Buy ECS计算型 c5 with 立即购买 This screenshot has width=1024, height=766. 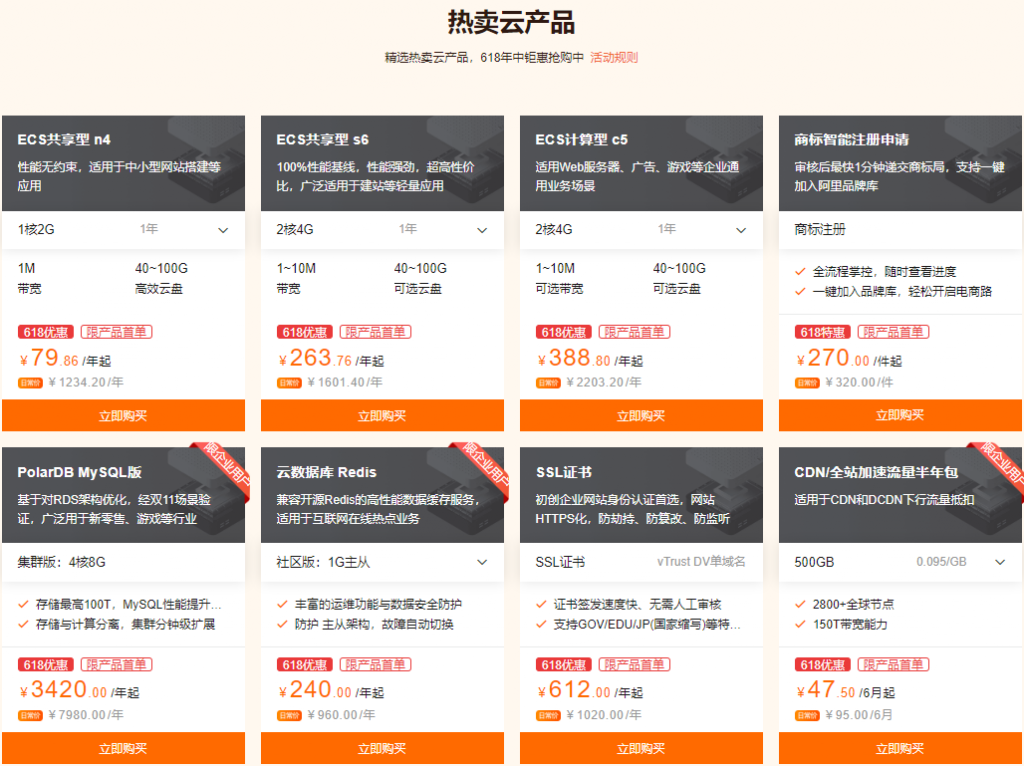(x=641, y=415)
